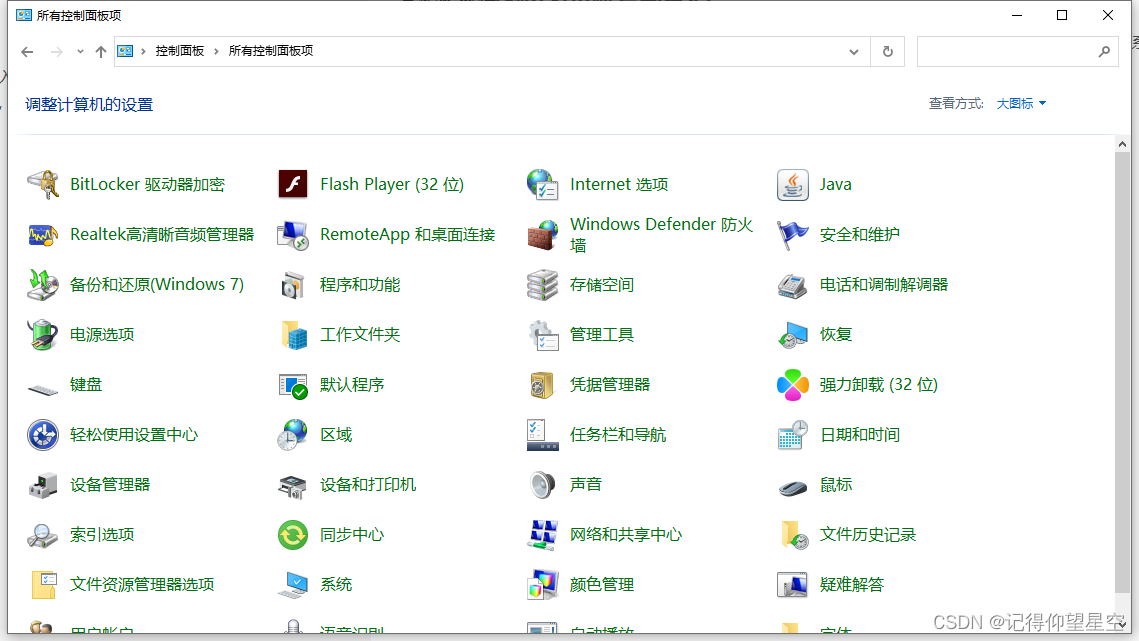The width and height of the screenshot is (1139, 641).
Task: Expand the chevron before 控制面板 breadcrumb
Action: [144, 52]
